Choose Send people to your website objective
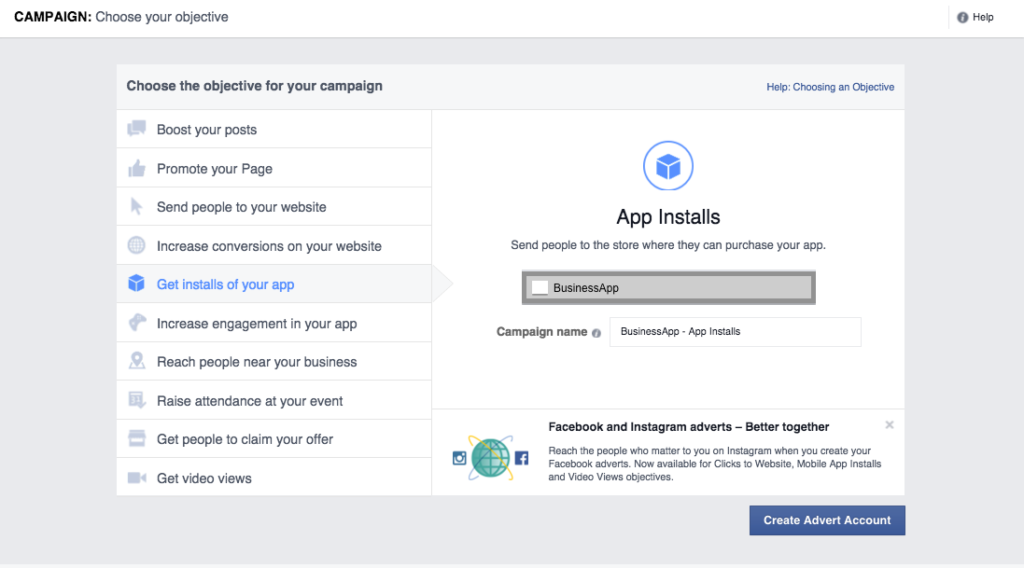The image size is (1024, 568). [241, 207]
